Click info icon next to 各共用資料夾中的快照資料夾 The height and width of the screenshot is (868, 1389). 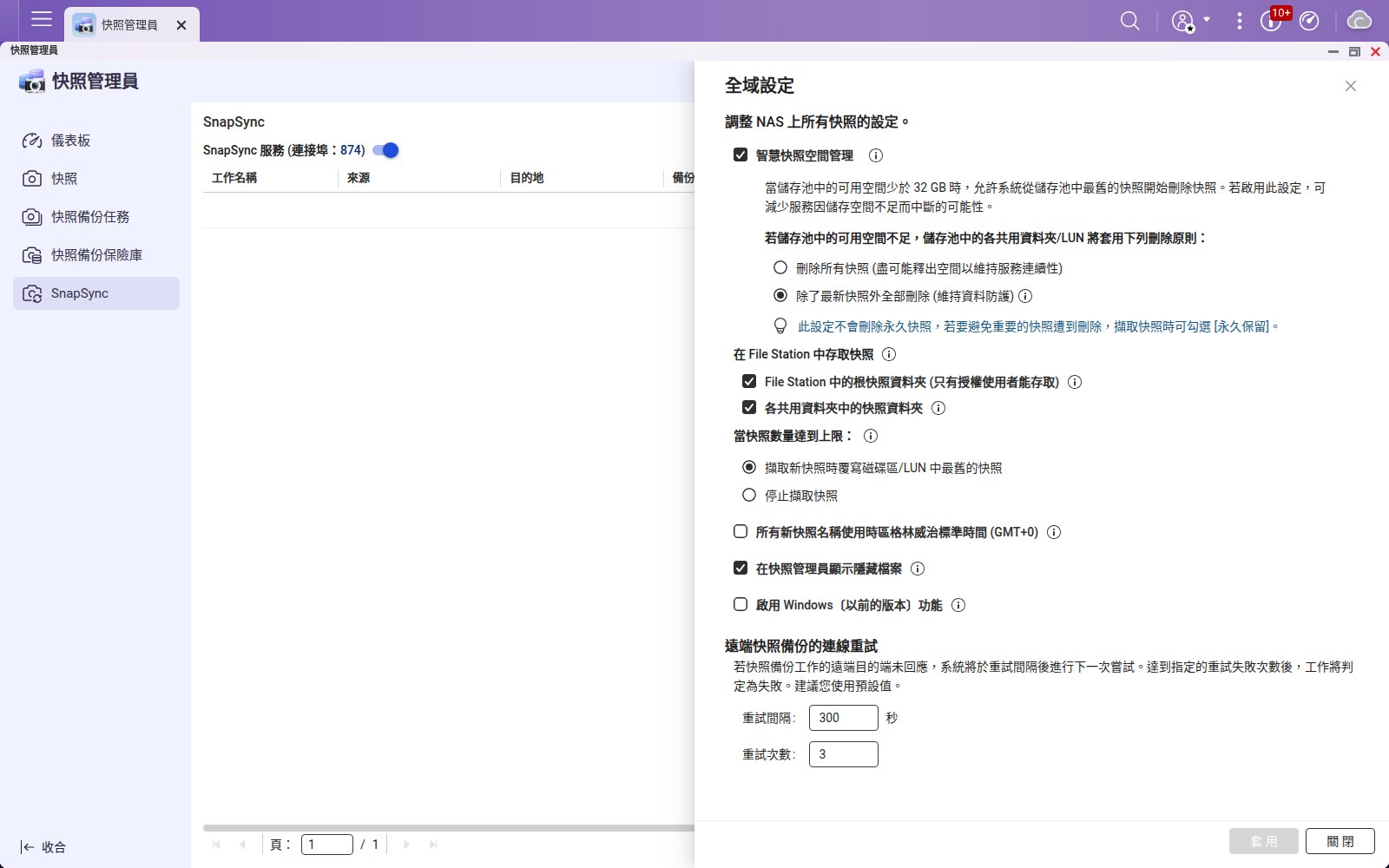coord(938,408)
